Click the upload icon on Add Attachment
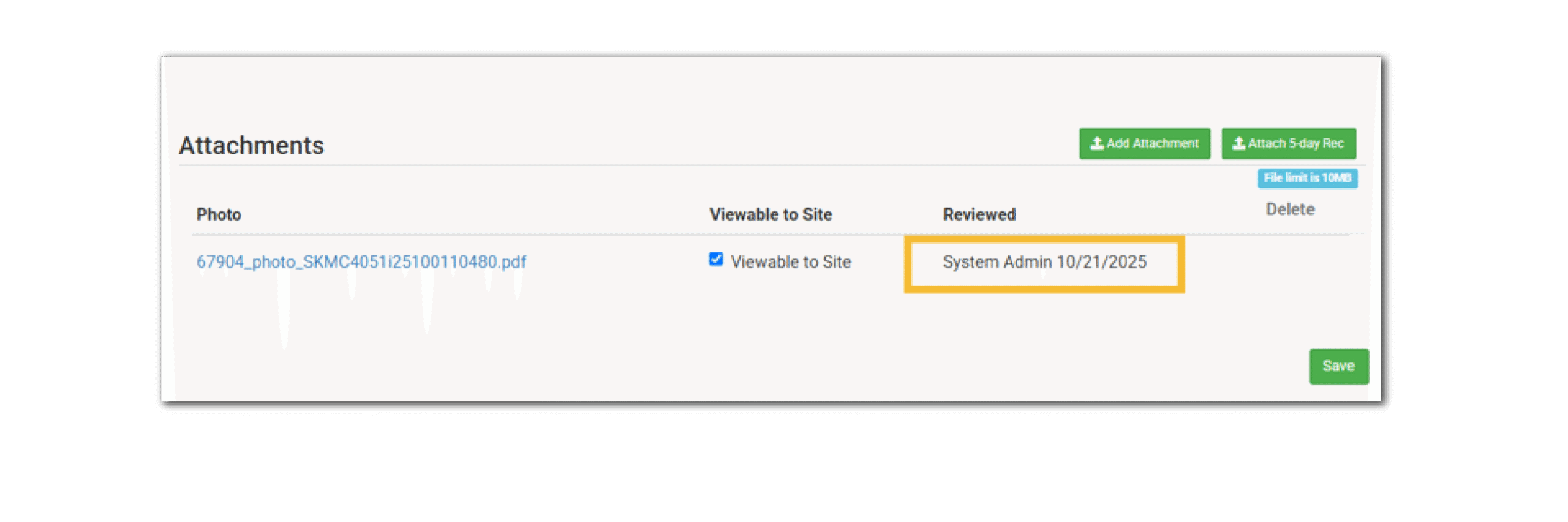Image resolution: width=1568 pixels, height=522 pixels. click(x=1097, y=143)
